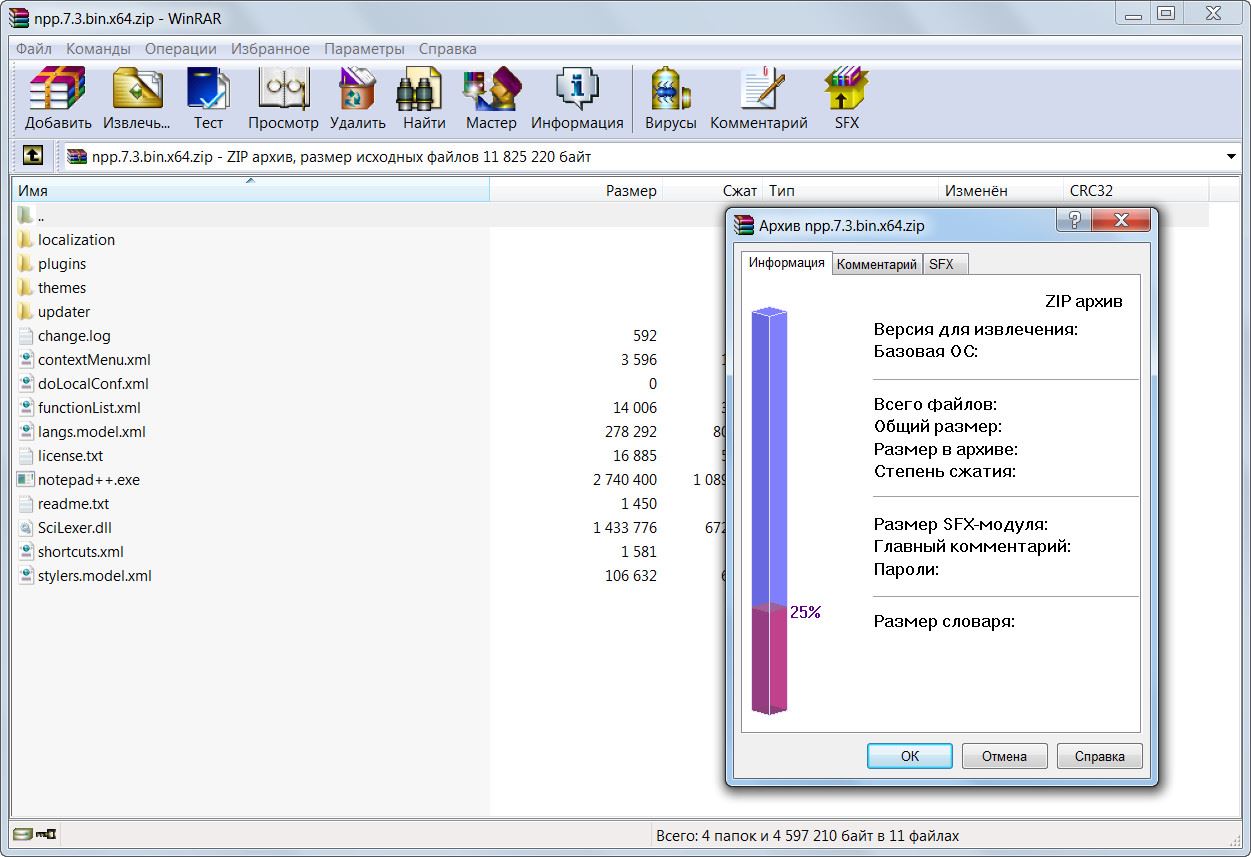
Task: Open the Справка menu
Action: tap(447, 48)
